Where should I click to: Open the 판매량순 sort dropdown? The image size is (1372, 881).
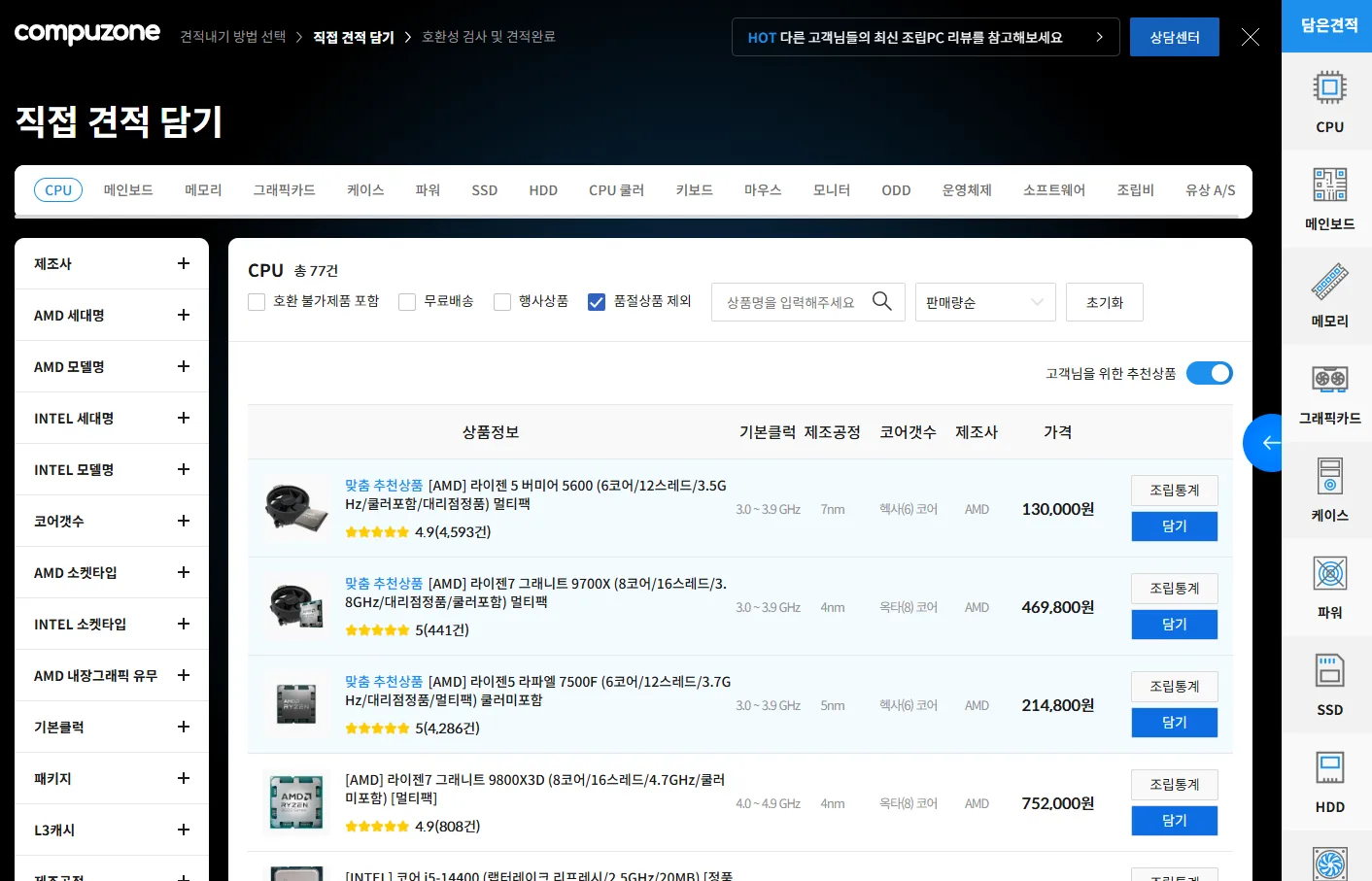[x=984, y=302]
